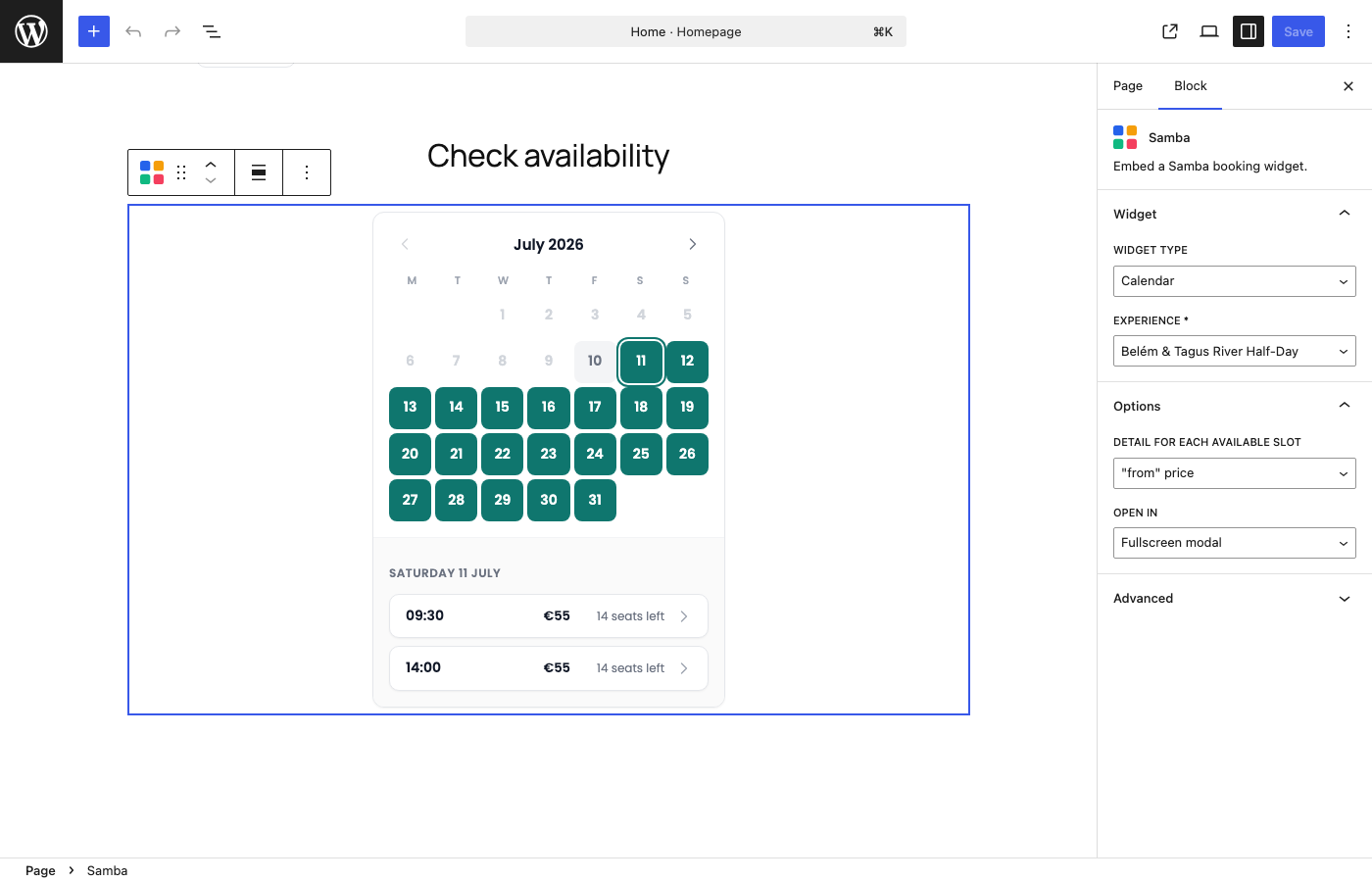Go to the previous calendar month

(x=405, y=244)
